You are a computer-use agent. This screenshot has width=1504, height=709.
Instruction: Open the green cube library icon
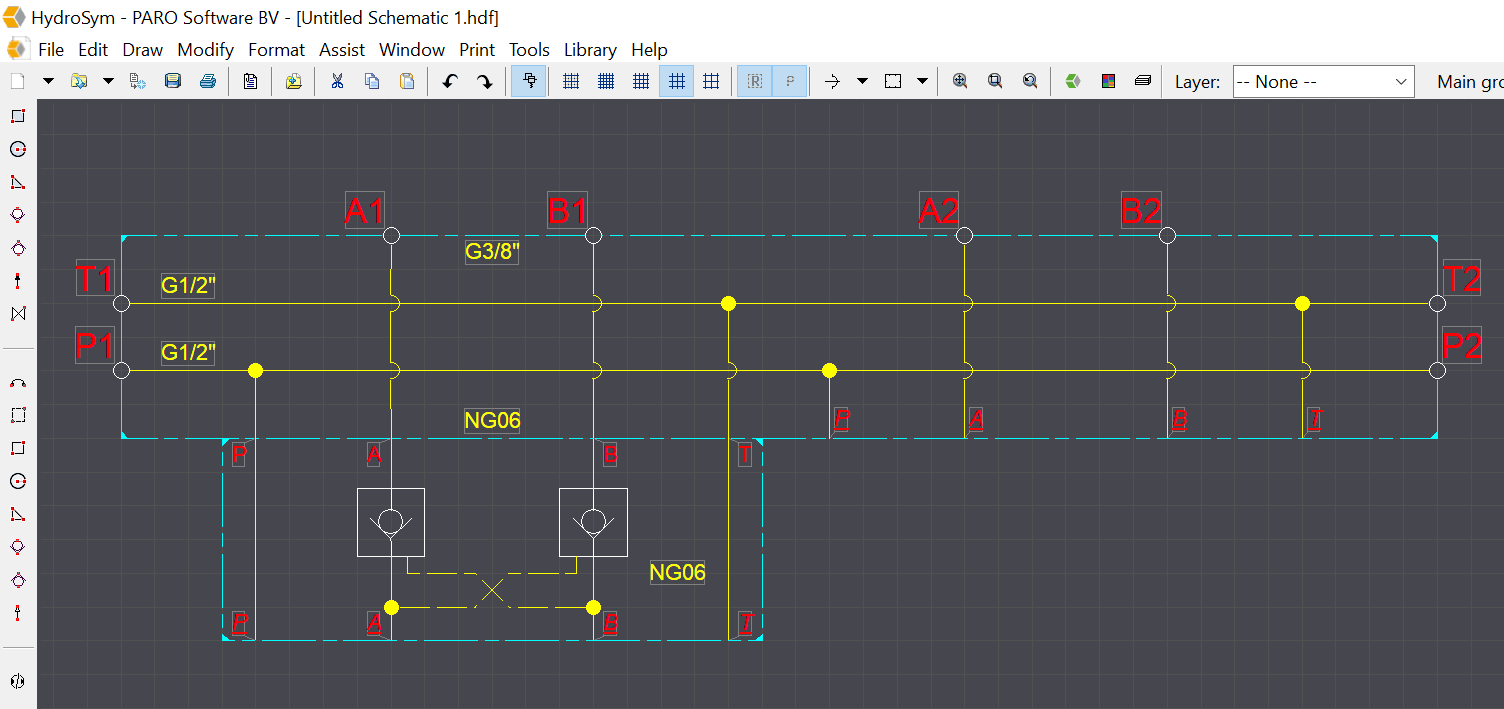(1073, 81)
